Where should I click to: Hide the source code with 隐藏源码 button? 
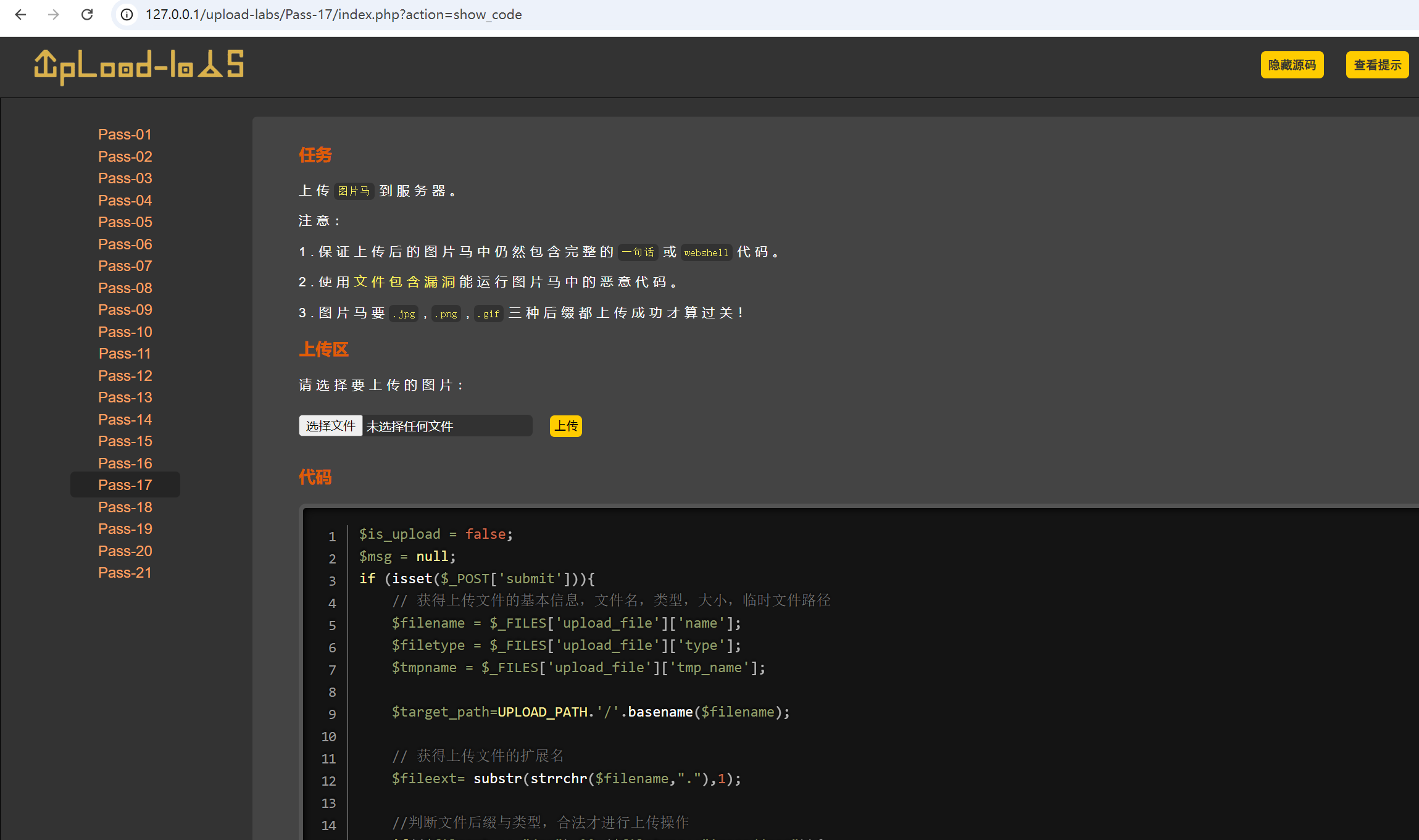tap(1291, 65)
